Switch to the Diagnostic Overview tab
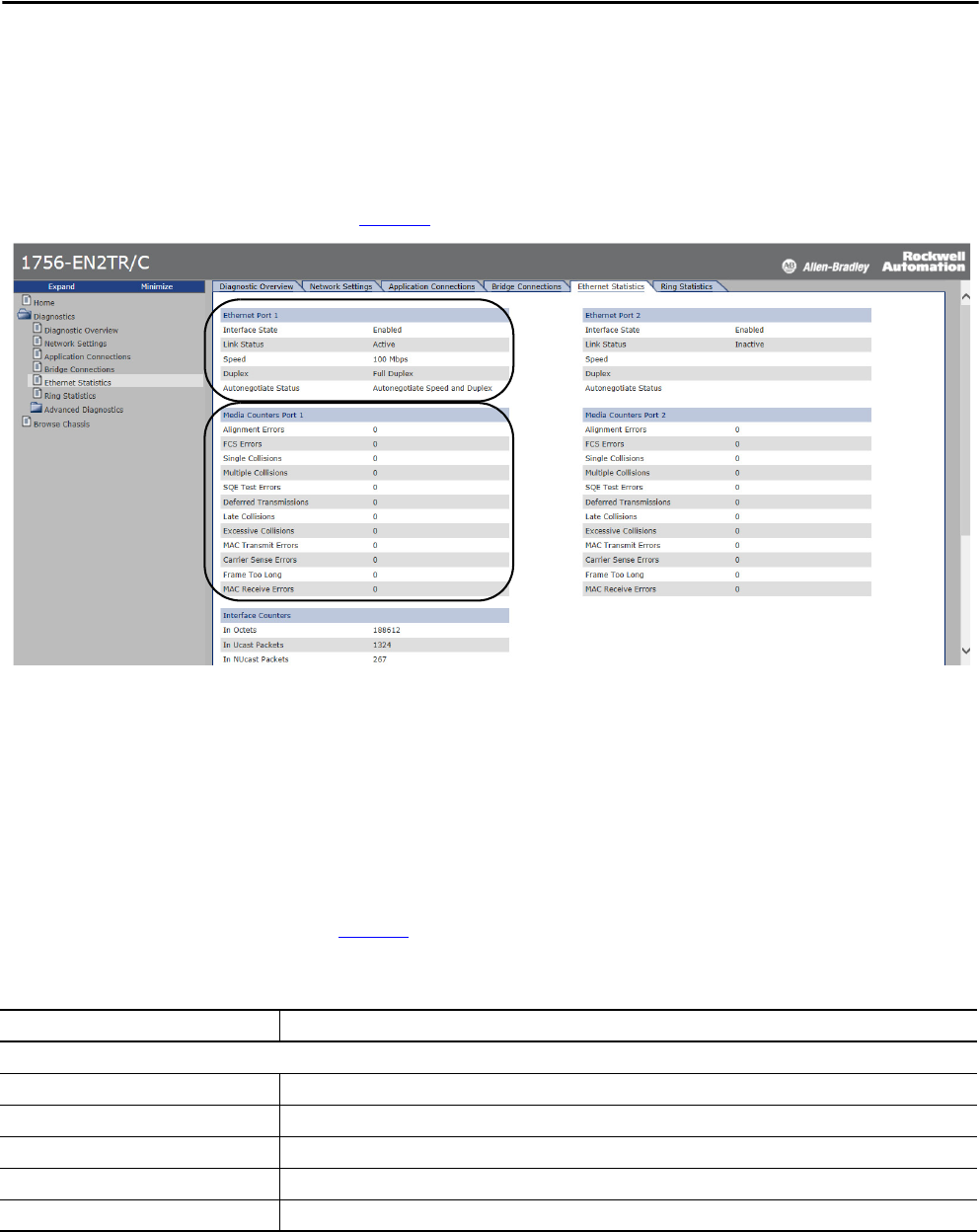 coord(257,286)
